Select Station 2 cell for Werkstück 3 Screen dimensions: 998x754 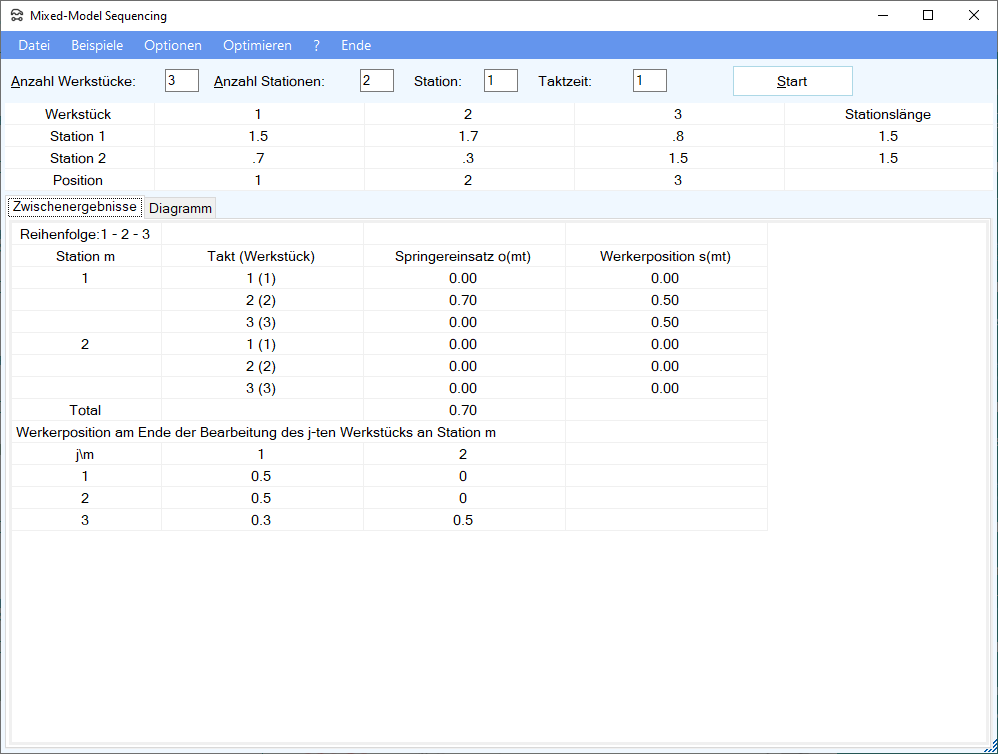tap(678, 158)
